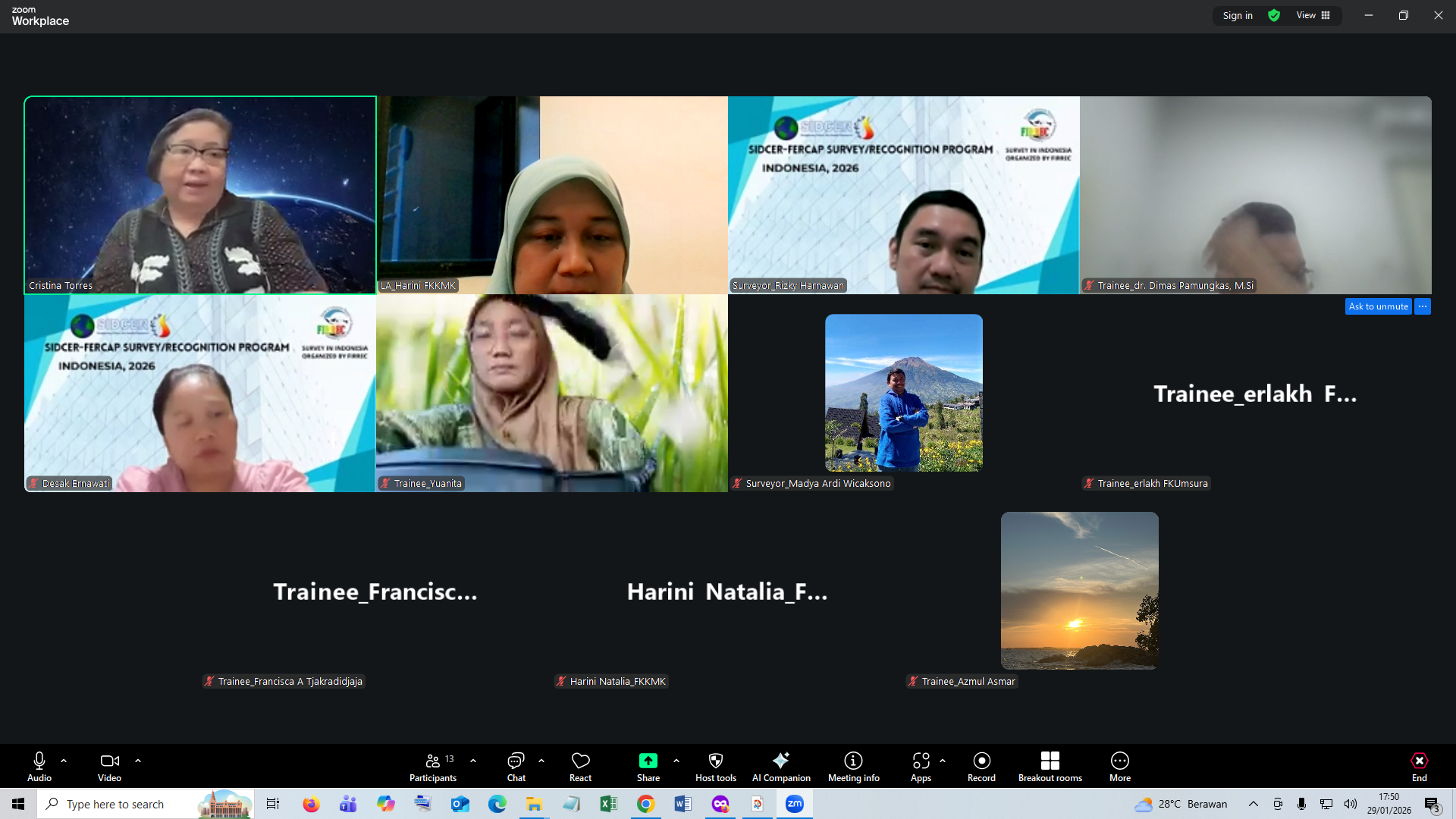Click Ask to unmute button
Screen dimensions: 1456x819
[1378, 306]
